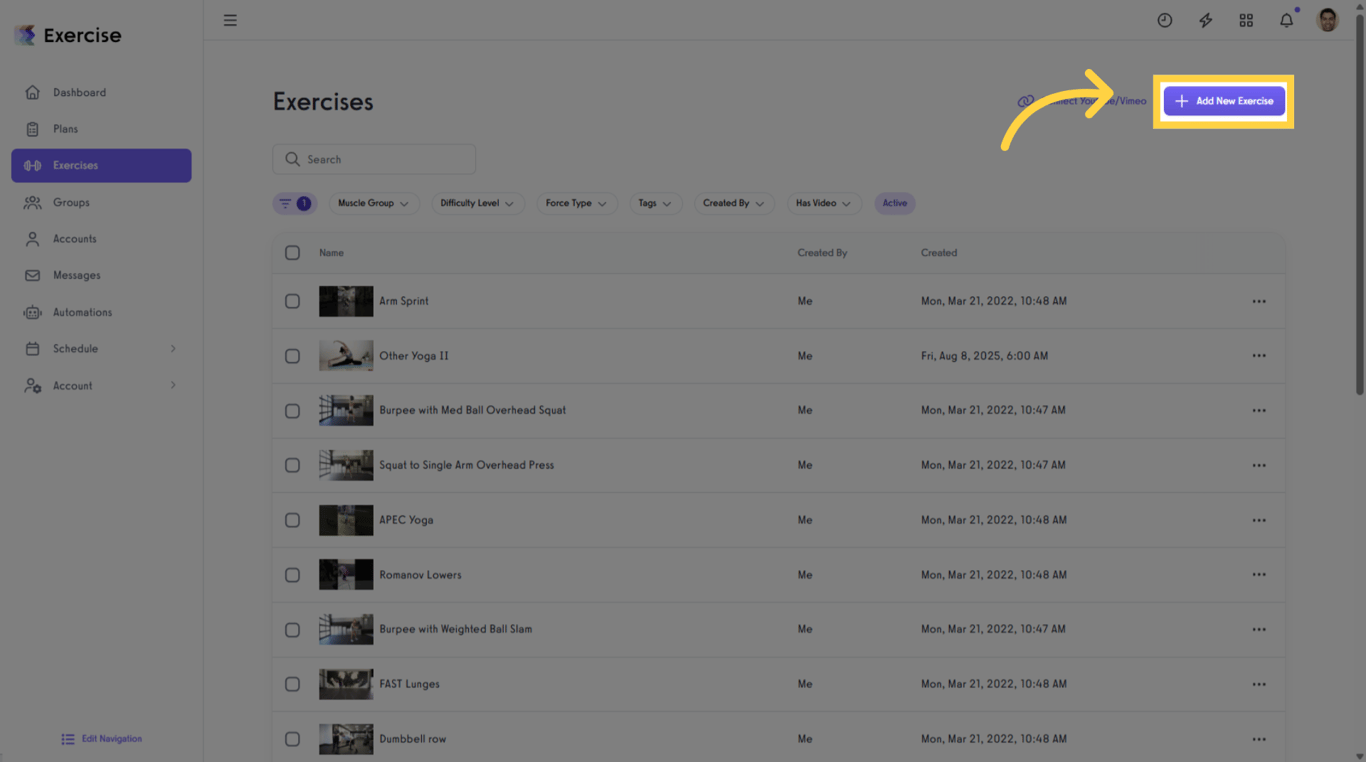
Task: Open the FAST Lunges video thumbnail
Action: 346,684
